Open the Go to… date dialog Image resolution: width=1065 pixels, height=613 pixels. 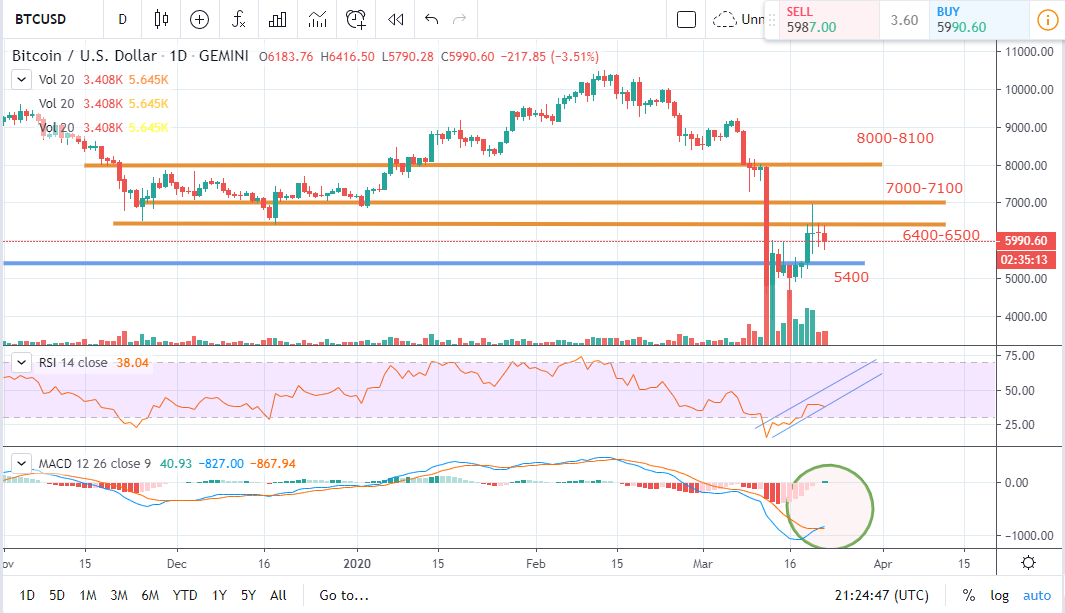pos(344,595)
